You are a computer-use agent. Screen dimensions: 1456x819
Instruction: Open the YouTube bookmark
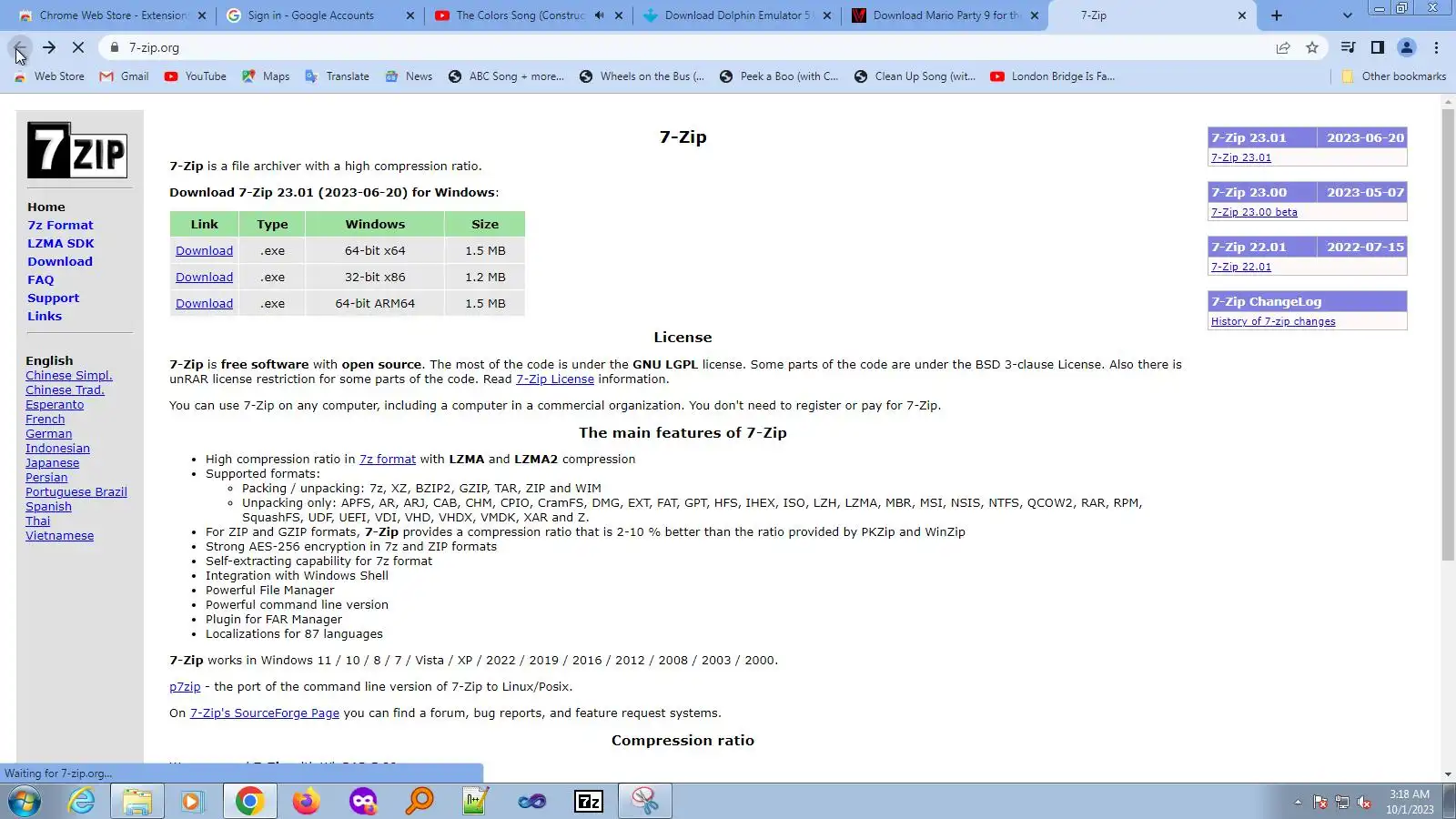point(196,76)
